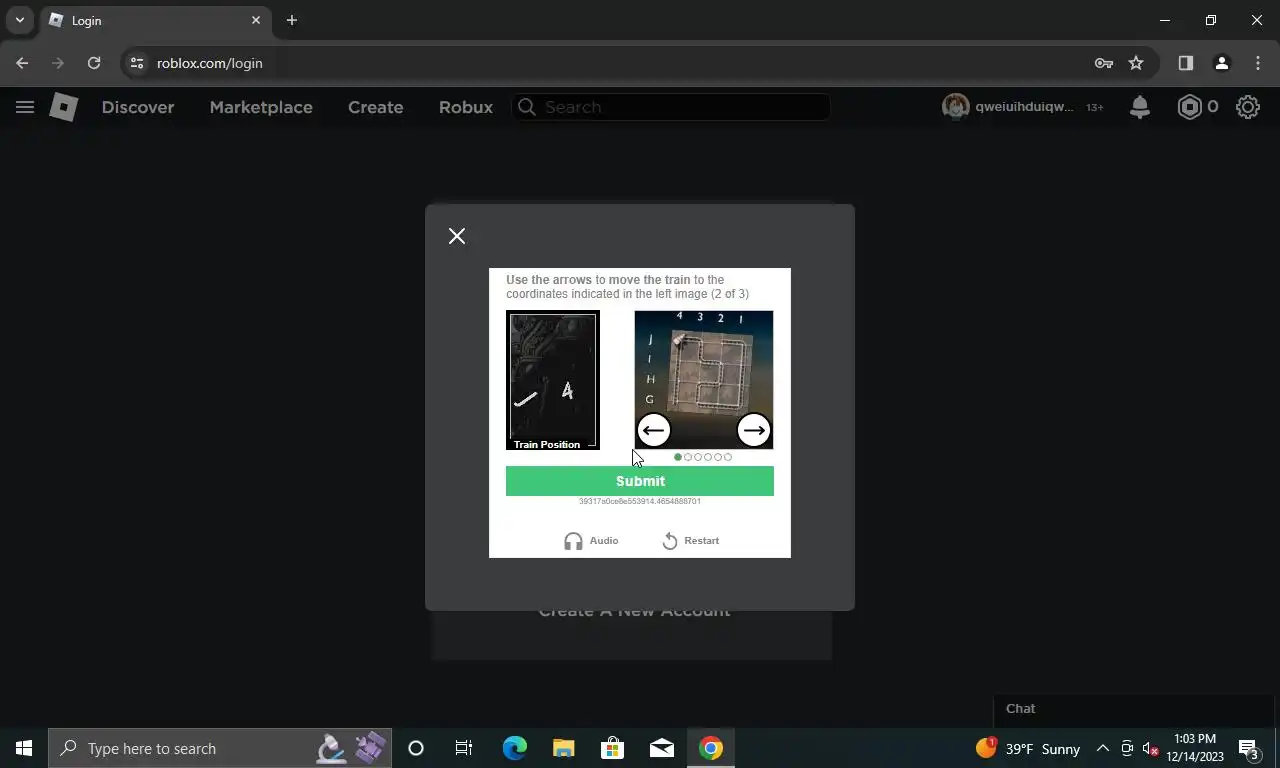Bookmark this page with the star
This screenshot has width=1280, height=768.
pyautogui.click(x=1136, y=63)
